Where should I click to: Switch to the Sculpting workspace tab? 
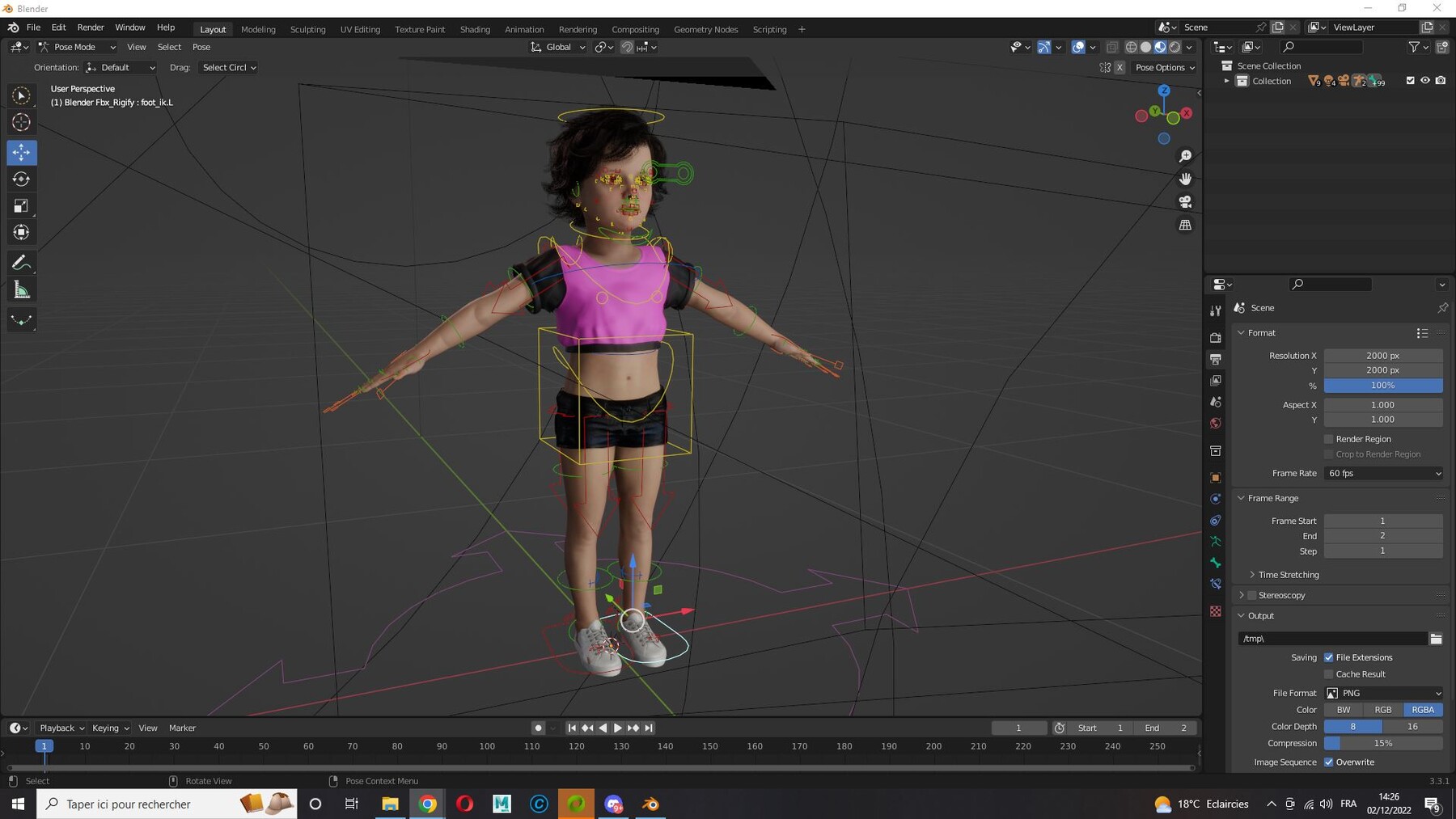[x=307, y=29]
